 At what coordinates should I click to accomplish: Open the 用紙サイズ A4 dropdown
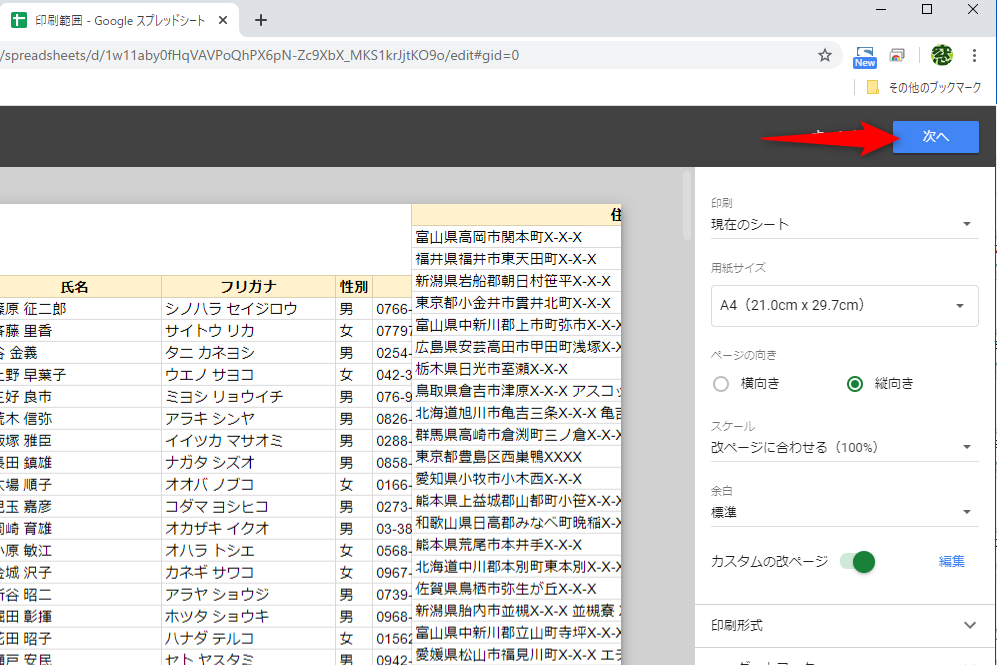tap(844, 306)
